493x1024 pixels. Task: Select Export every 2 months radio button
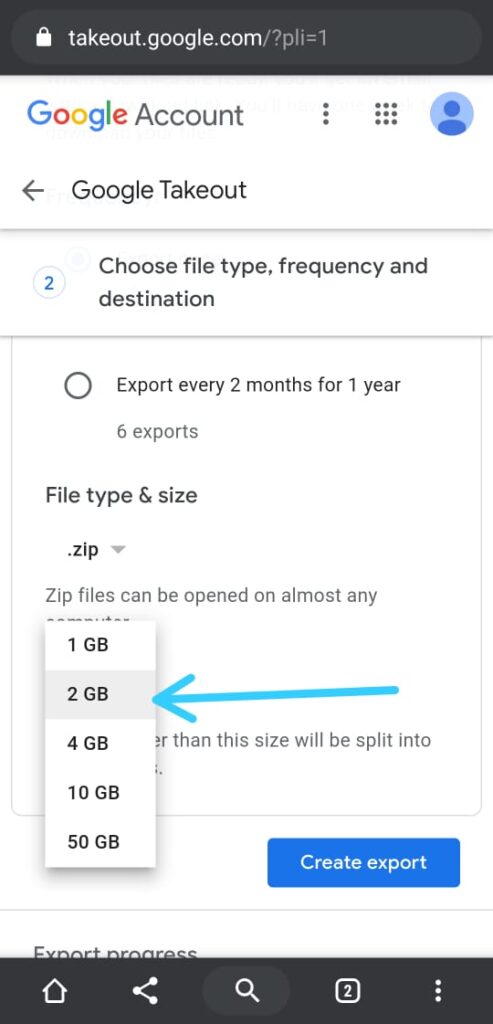coord(78,387)
